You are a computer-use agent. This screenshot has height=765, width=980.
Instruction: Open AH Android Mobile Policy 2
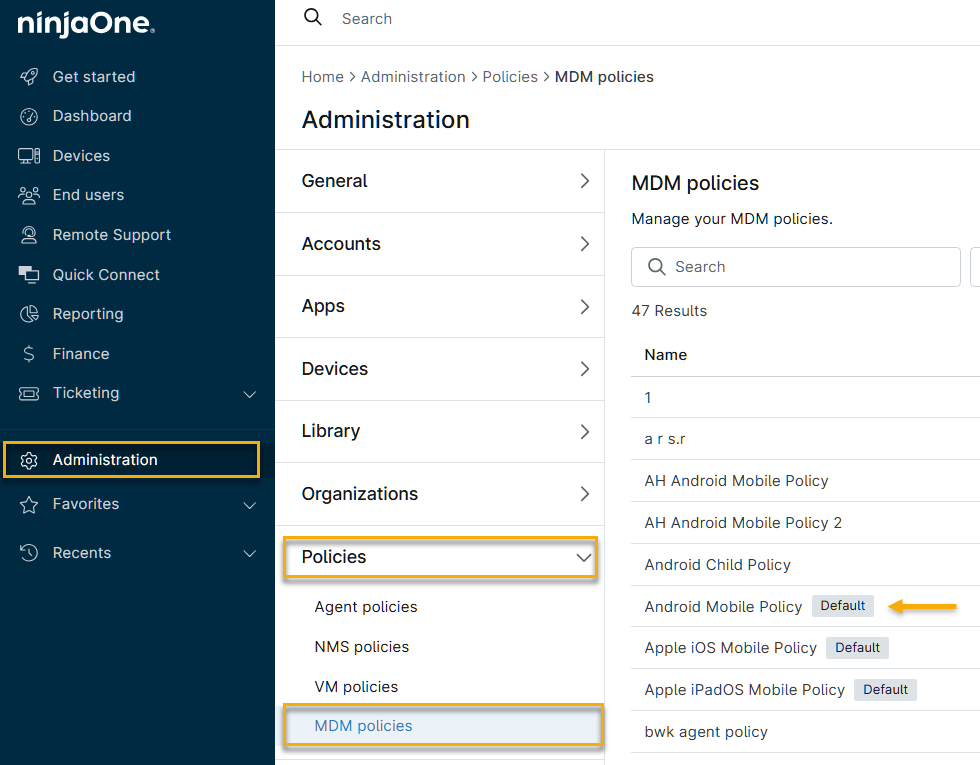pyautogui.click(x=743, y=522)
